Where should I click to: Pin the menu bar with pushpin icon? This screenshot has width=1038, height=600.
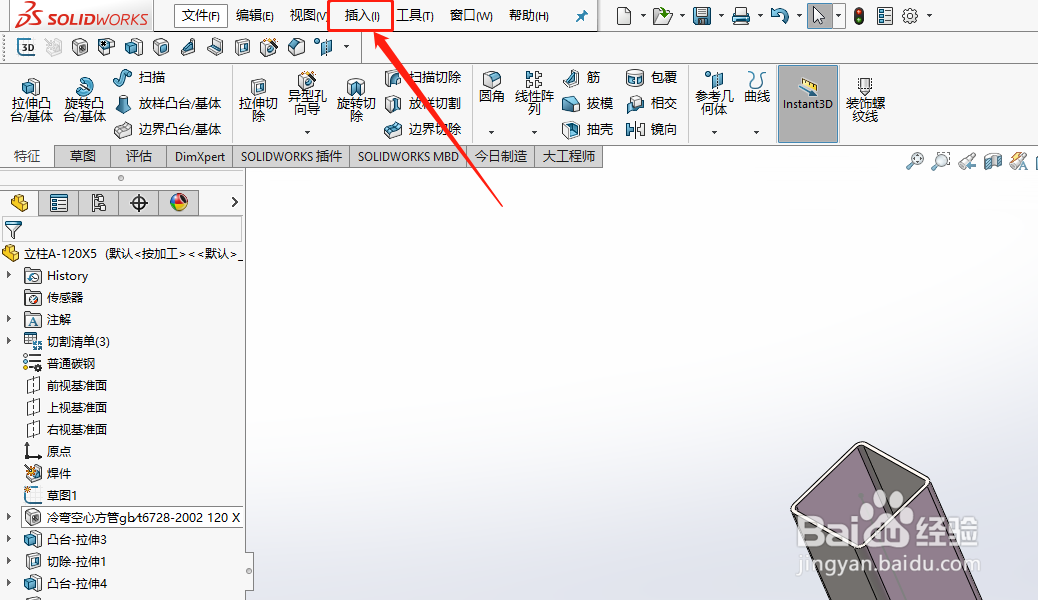(581, 16)
